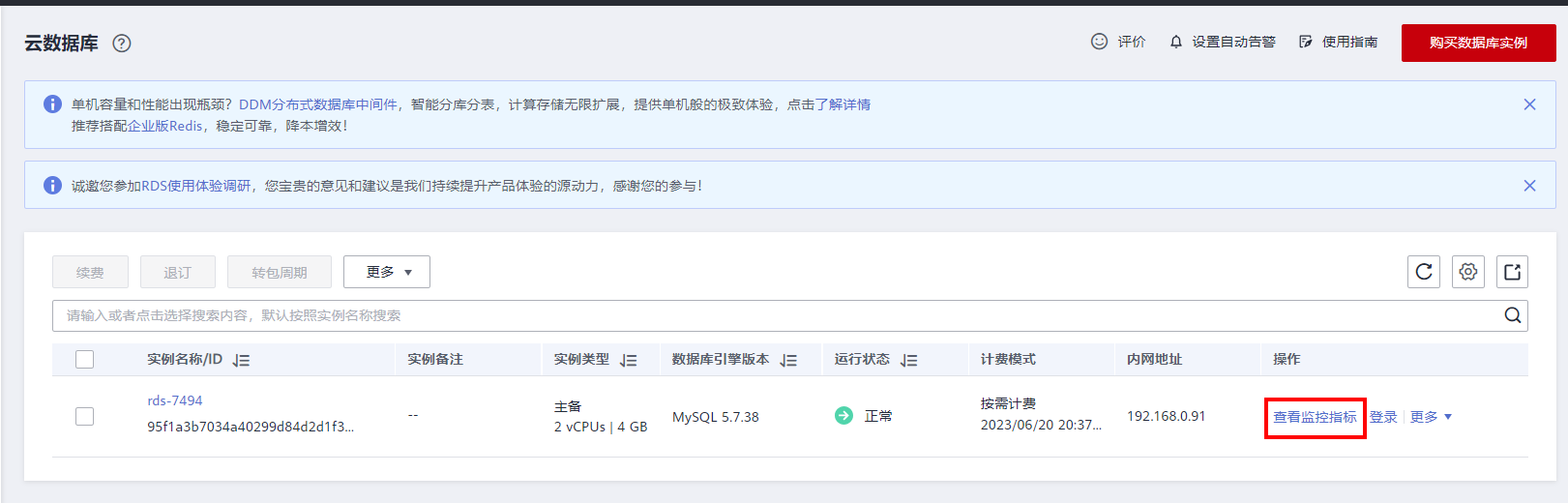Click the info icon in DDM banner
This screenshot has width=1568, height=503.
[53, 104]
